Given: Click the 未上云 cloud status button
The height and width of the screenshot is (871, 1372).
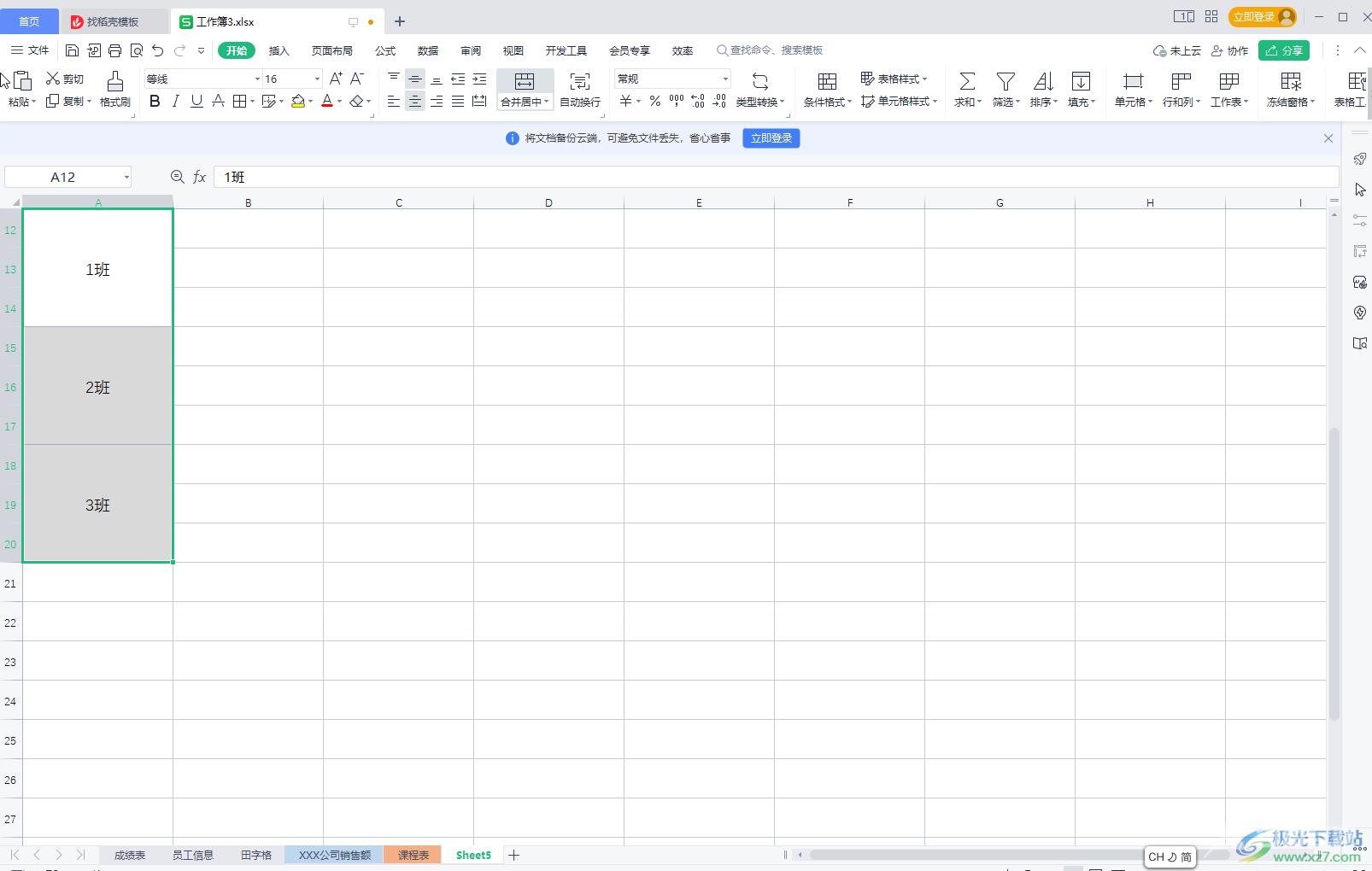Looking at the screenshot, I should tap(1176, 50).
